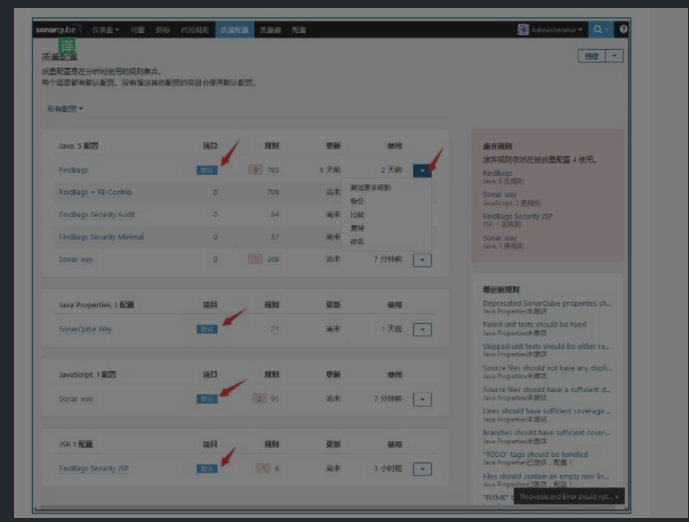This screenshot has height=522, width=689.
Task: Open actions dropdown for the SonarQube Way row
Action: coord(422,329)
